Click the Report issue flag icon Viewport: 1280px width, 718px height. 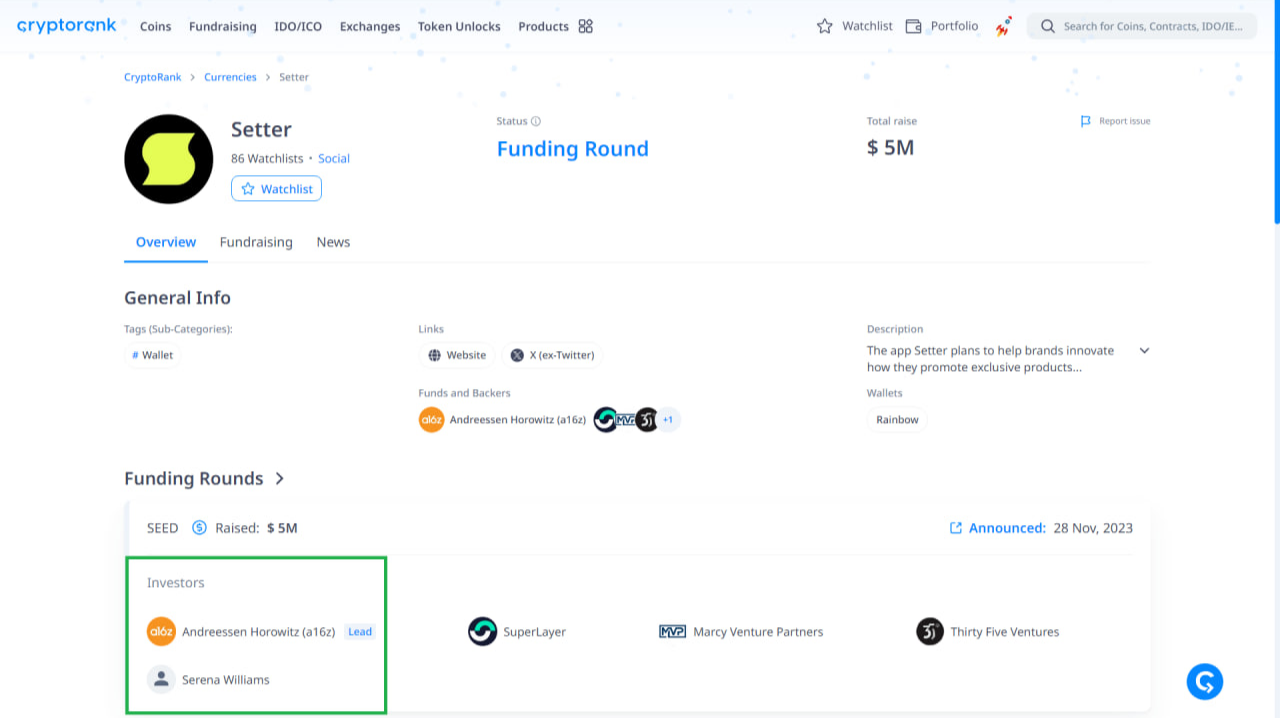1086,121
